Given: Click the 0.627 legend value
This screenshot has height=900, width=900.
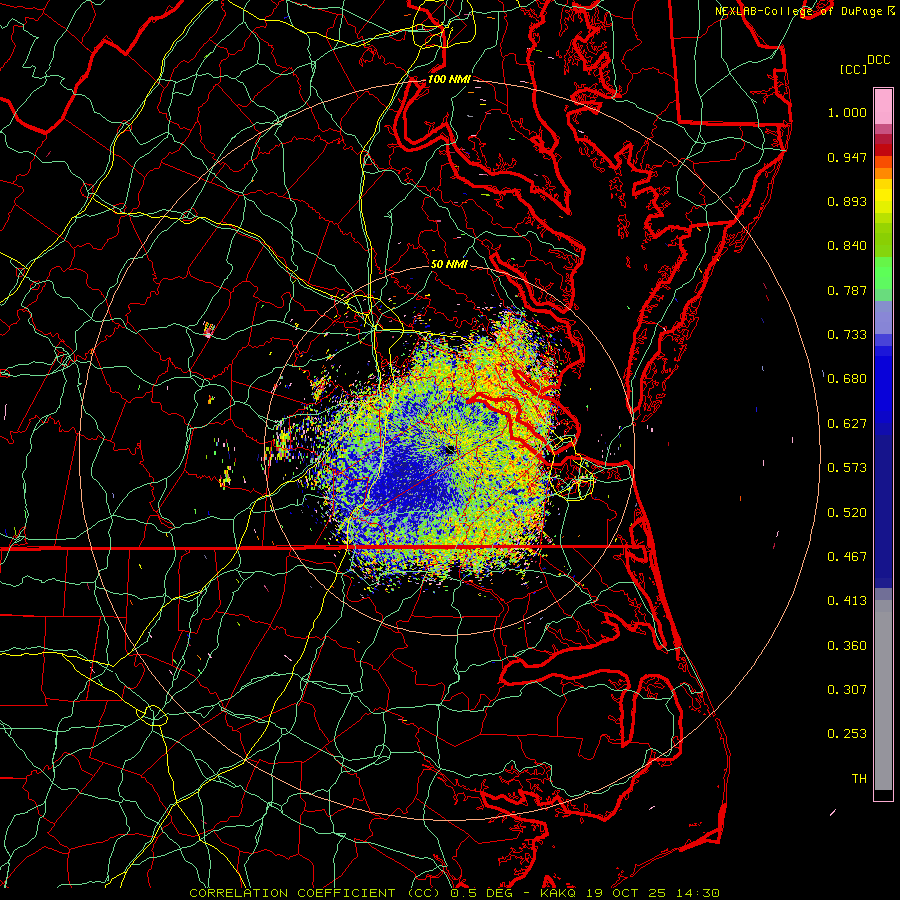Looking at the screenshot, I should 847,424.
